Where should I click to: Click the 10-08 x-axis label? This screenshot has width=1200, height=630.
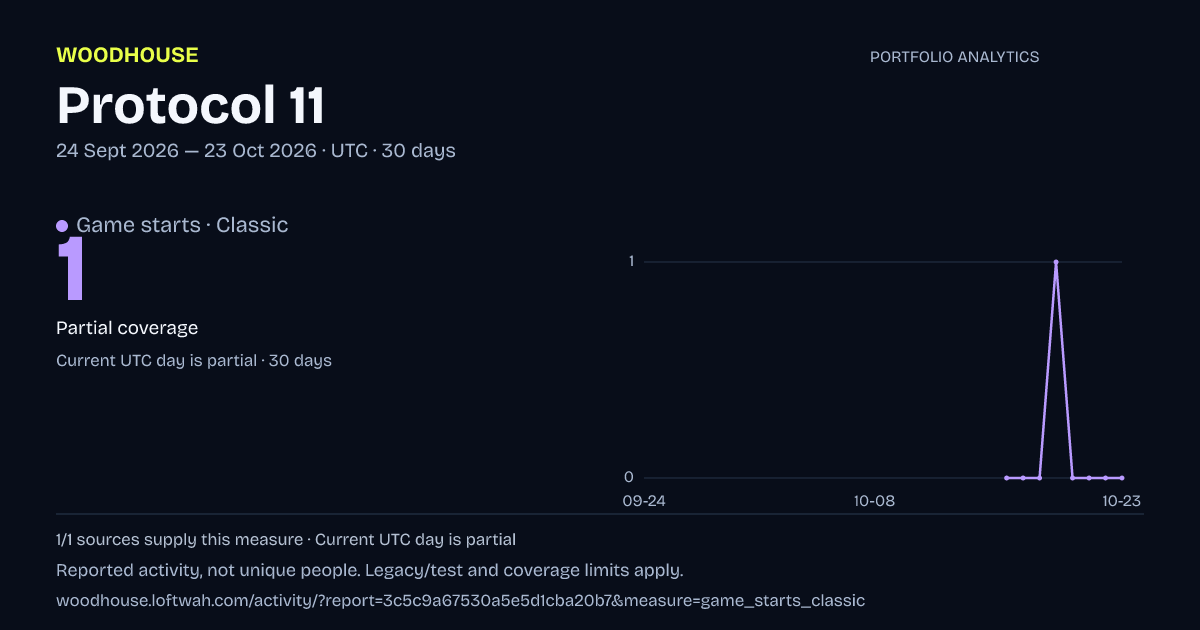coord(873,501)
